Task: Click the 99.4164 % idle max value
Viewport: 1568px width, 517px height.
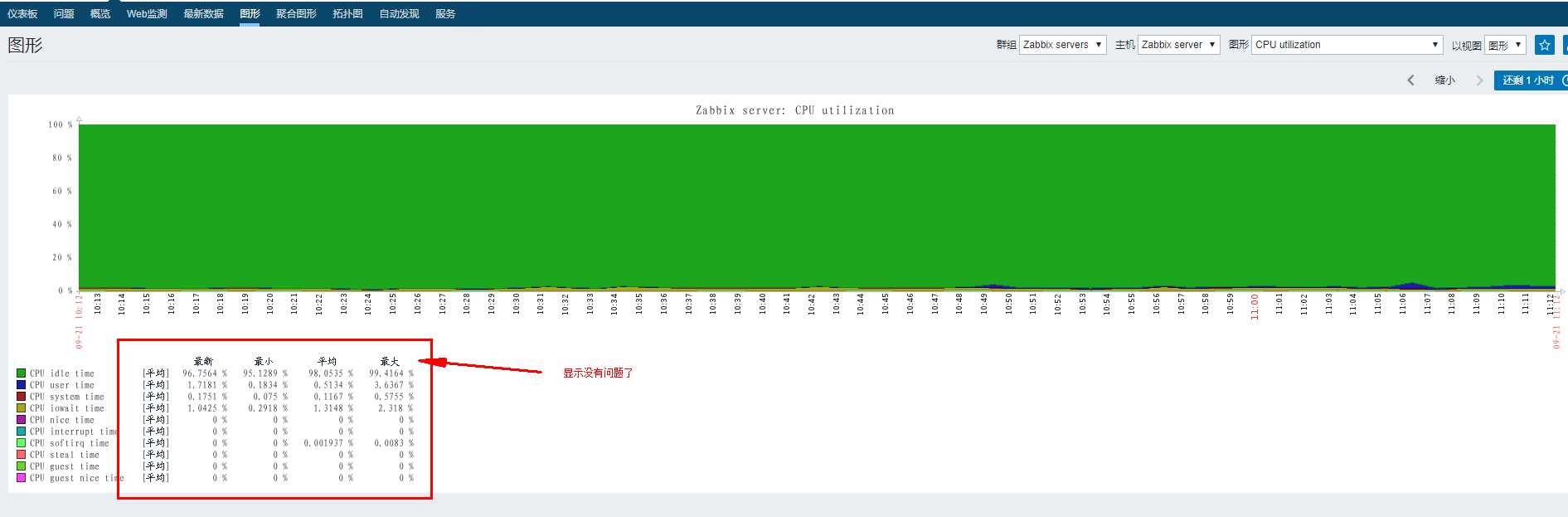Action: click(x=391, y=373)
